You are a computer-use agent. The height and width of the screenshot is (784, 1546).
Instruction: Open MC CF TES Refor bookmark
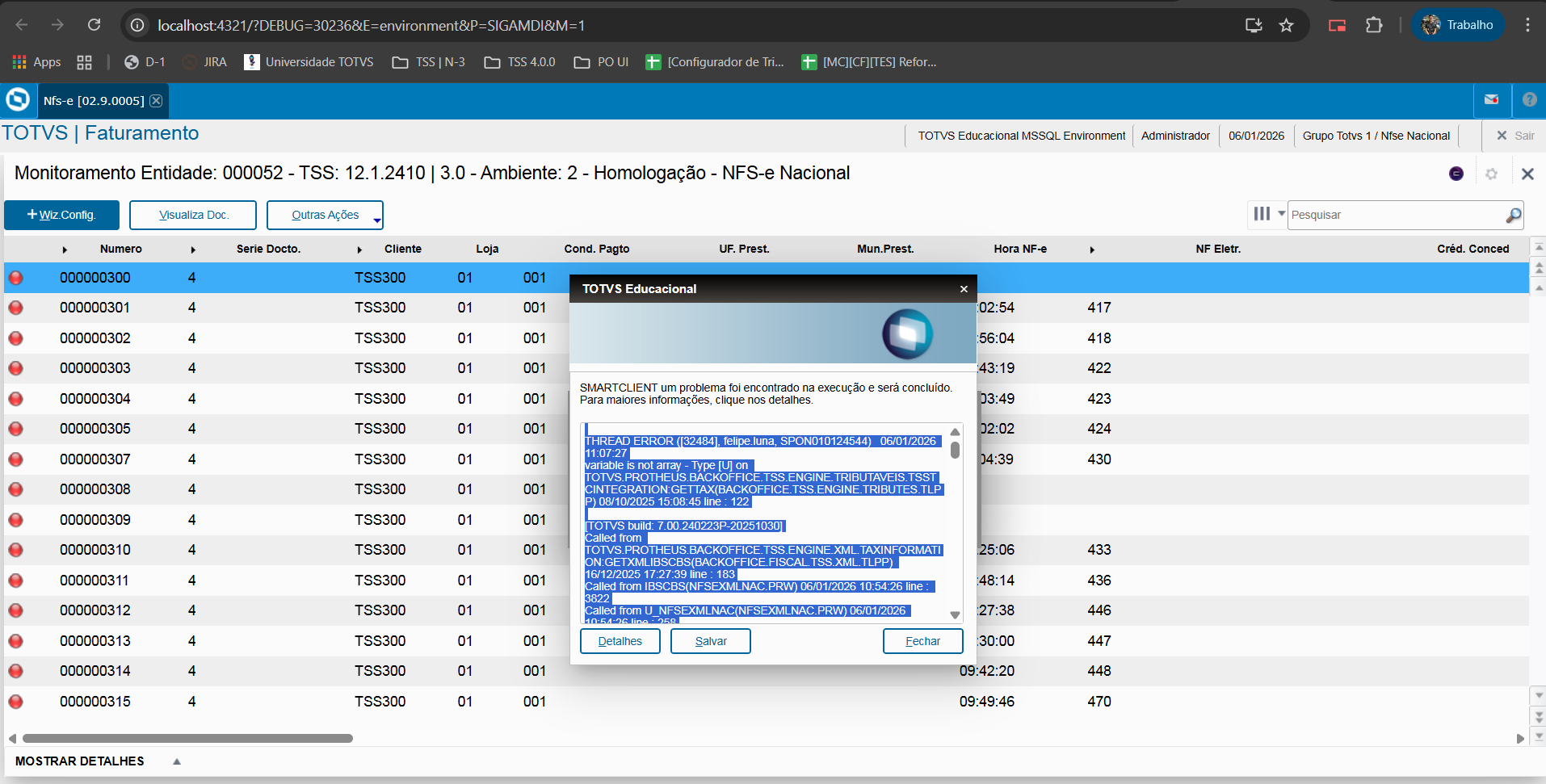(x=869, y=62)
